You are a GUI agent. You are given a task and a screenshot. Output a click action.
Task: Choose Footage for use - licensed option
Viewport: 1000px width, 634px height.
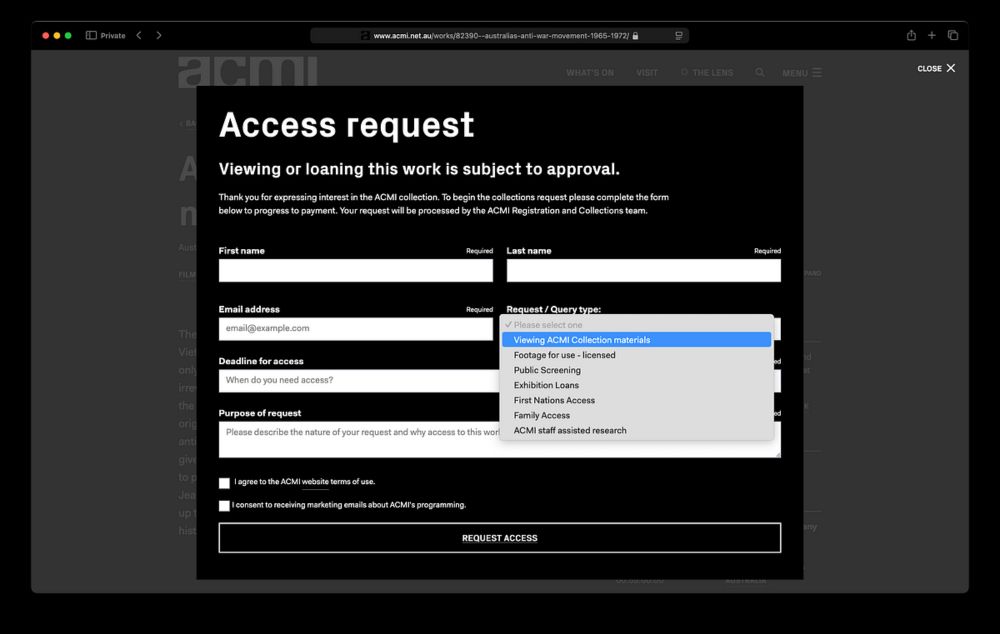[x=636, y=355]
